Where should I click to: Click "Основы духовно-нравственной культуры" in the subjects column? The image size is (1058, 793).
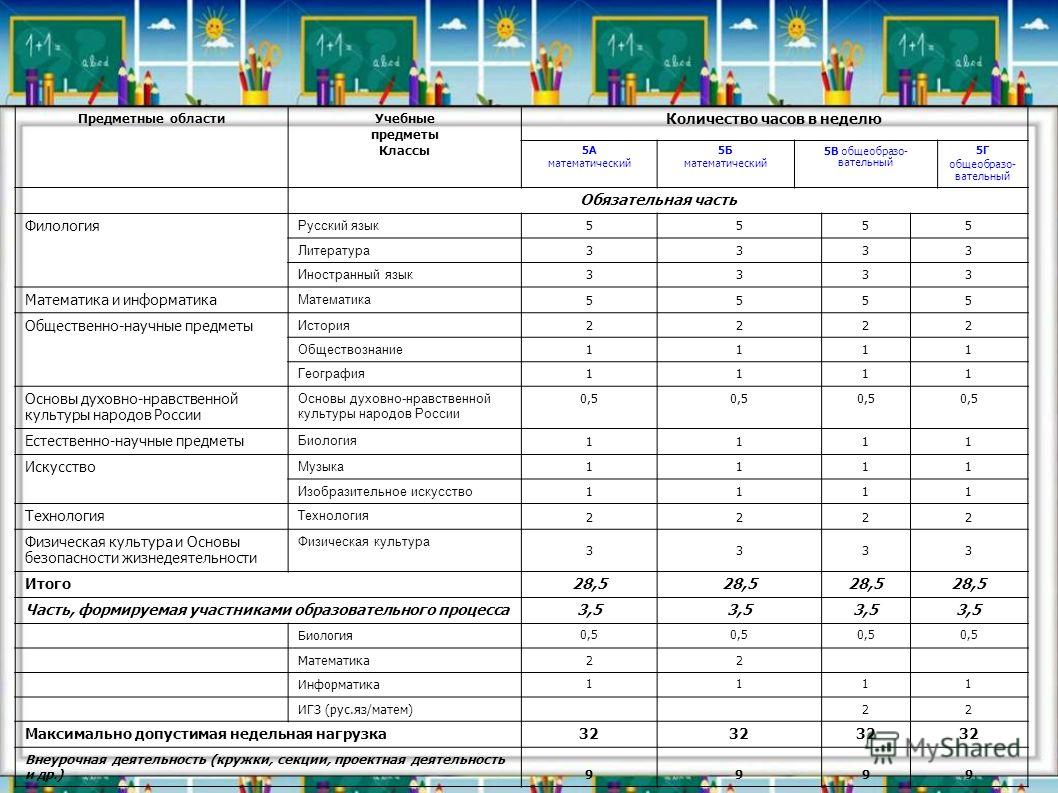394,406
